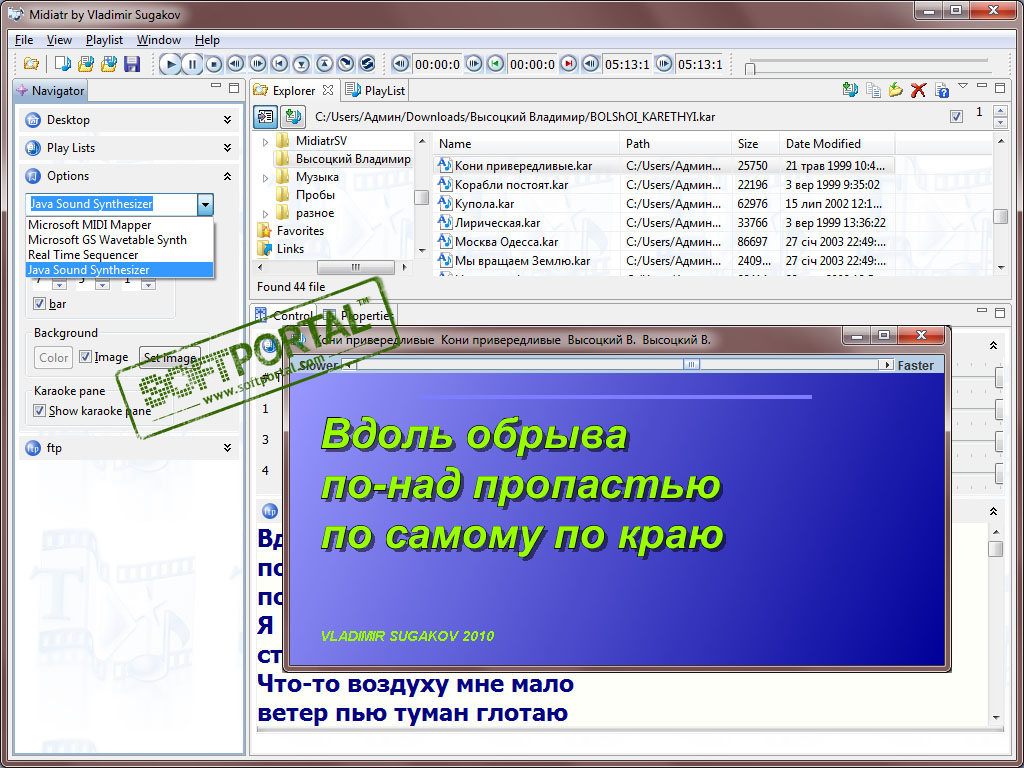The image size is (1024, 768).
Task: Switch to the PlayList tab
Action: click(x=376, y=91)
